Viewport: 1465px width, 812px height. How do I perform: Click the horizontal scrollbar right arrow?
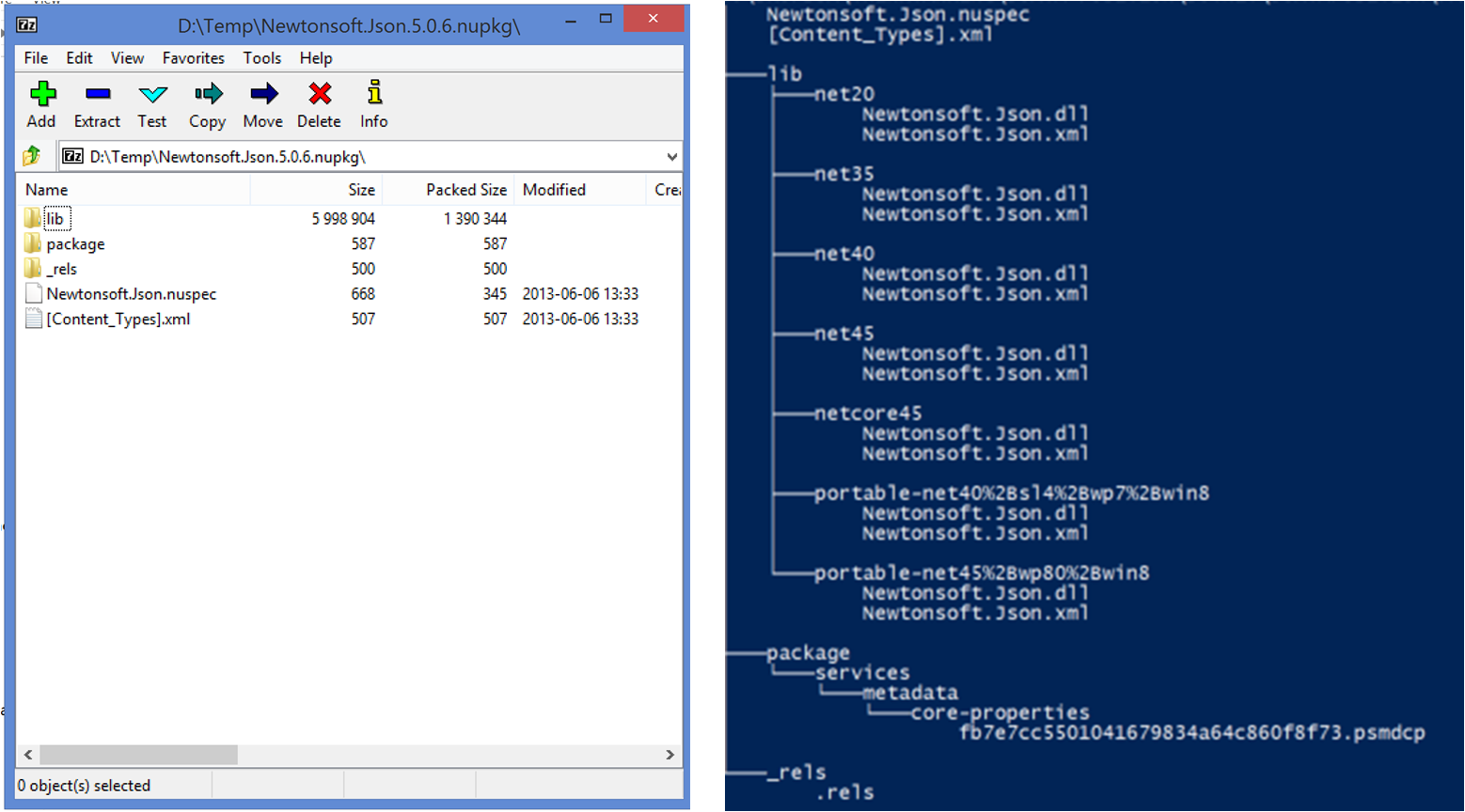669,755
